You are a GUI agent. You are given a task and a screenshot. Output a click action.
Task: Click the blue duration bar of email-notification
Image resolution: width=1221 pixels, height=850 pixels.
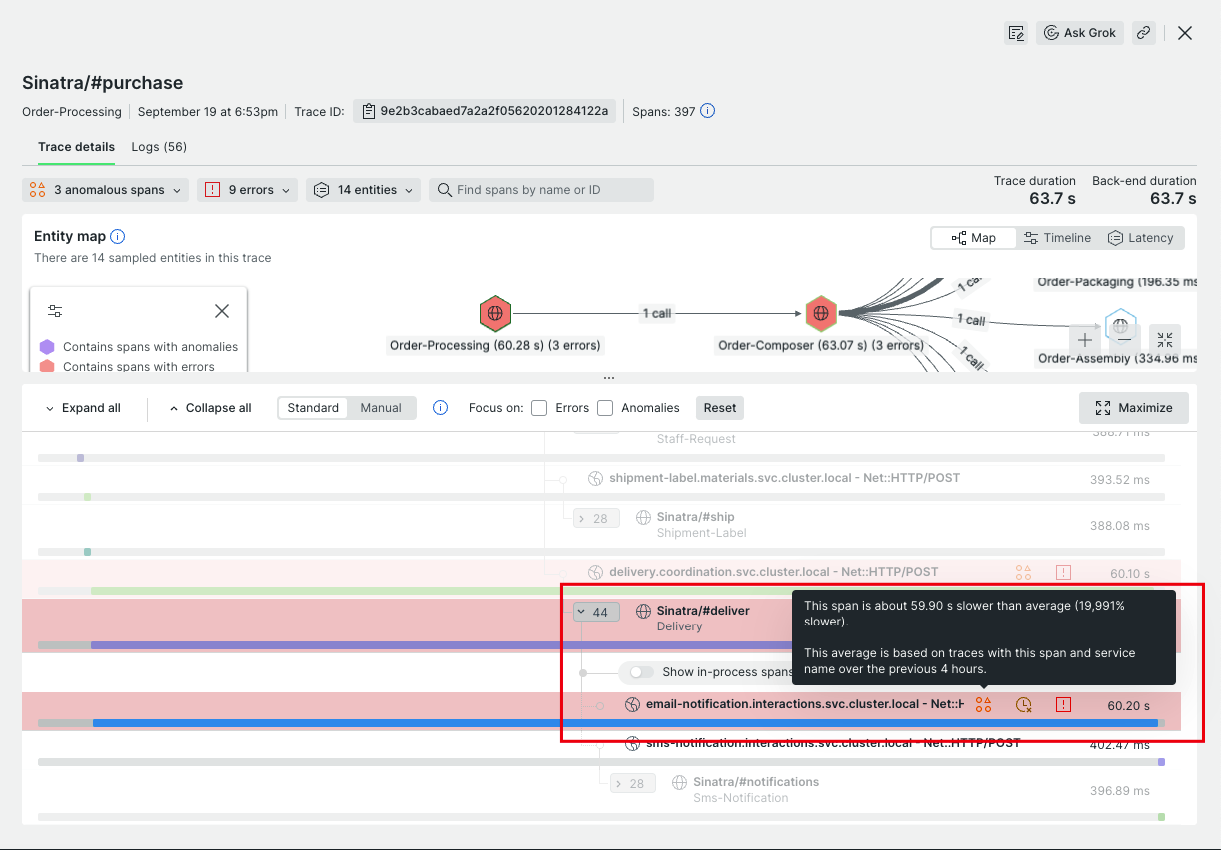(x=625, y=723)
